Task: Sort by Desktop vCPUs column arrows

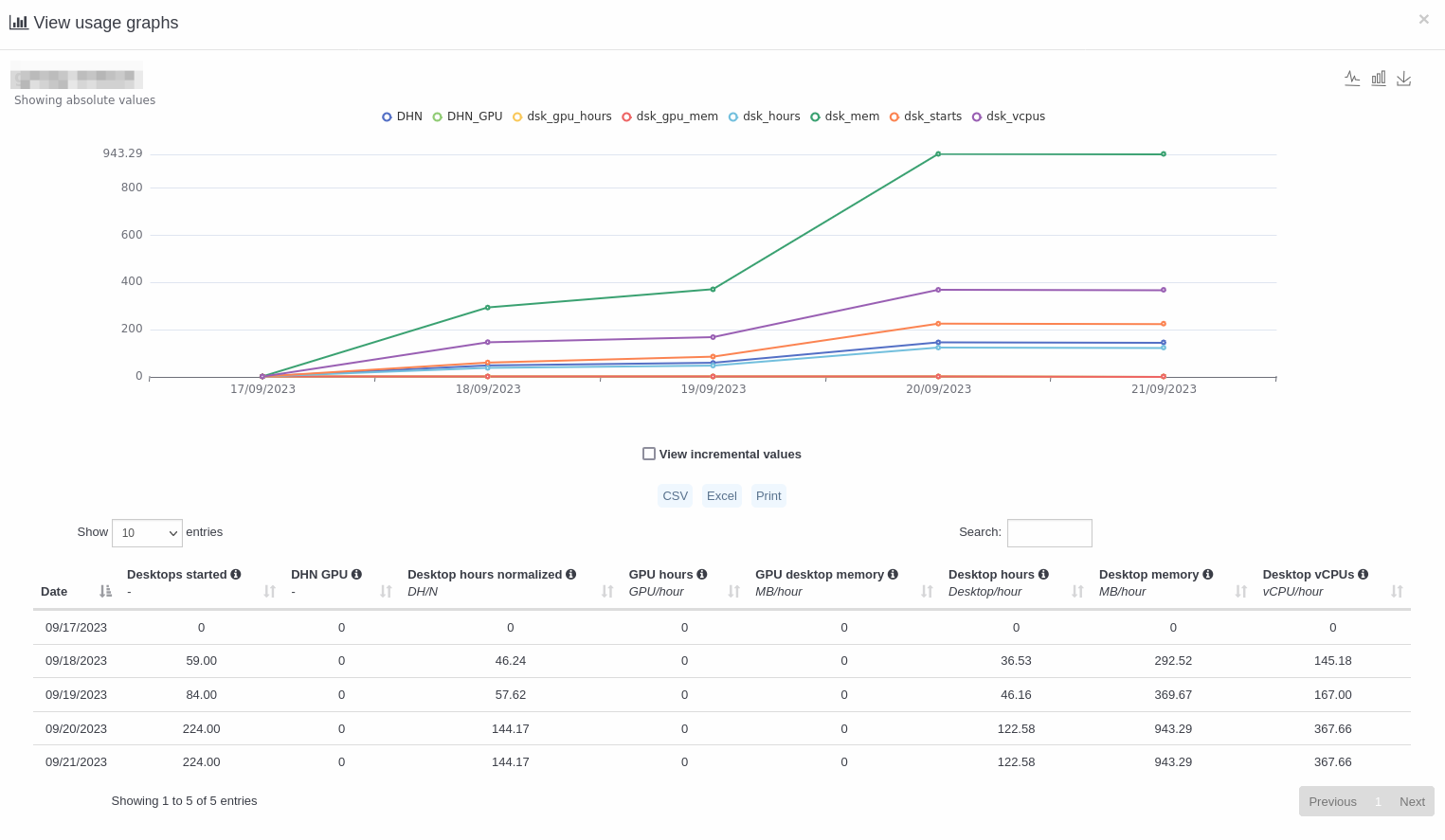Action: point(1396,592)
